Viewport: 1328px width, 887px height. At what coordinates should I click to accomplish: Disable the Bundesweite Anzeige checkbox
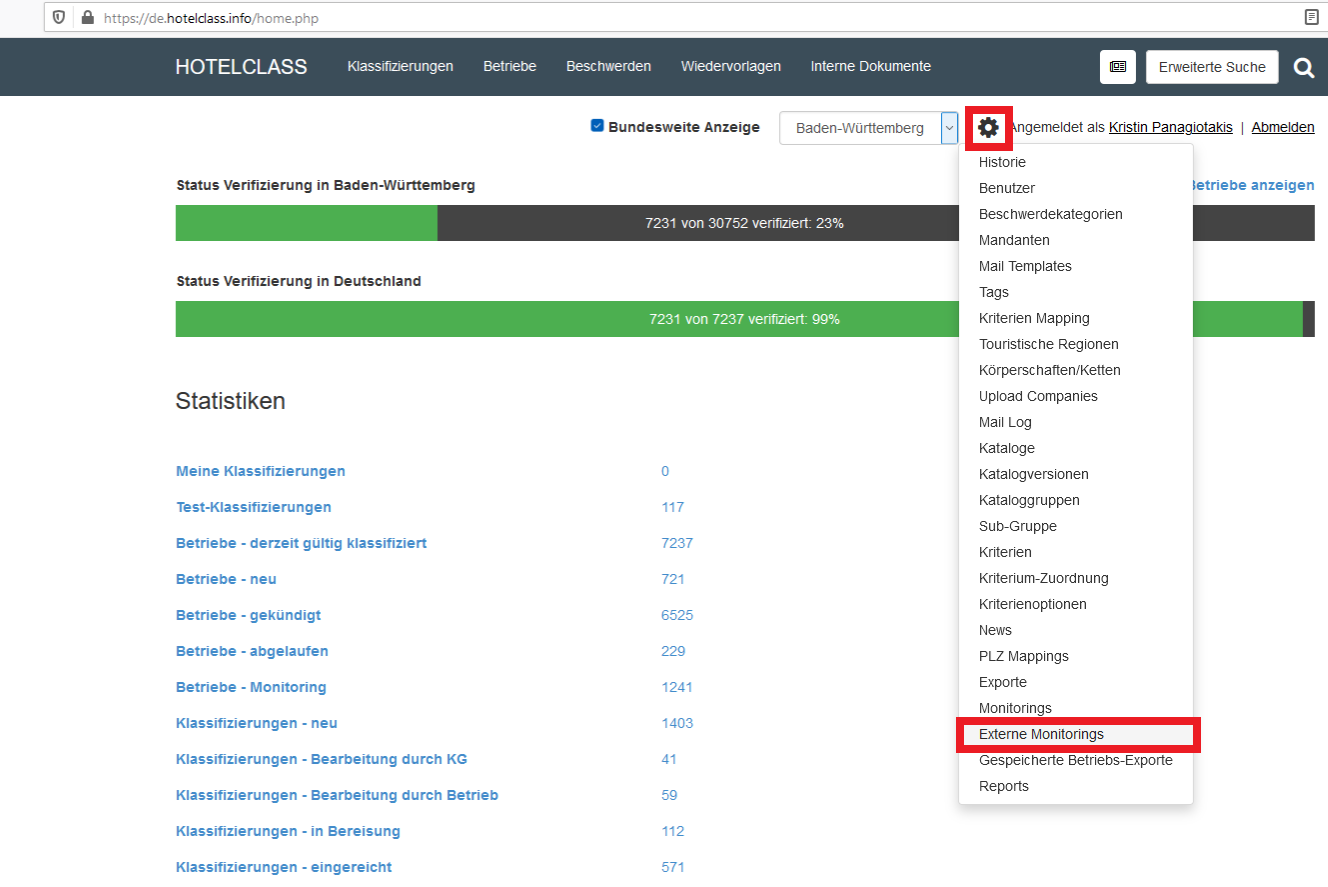tap(597, 125)
